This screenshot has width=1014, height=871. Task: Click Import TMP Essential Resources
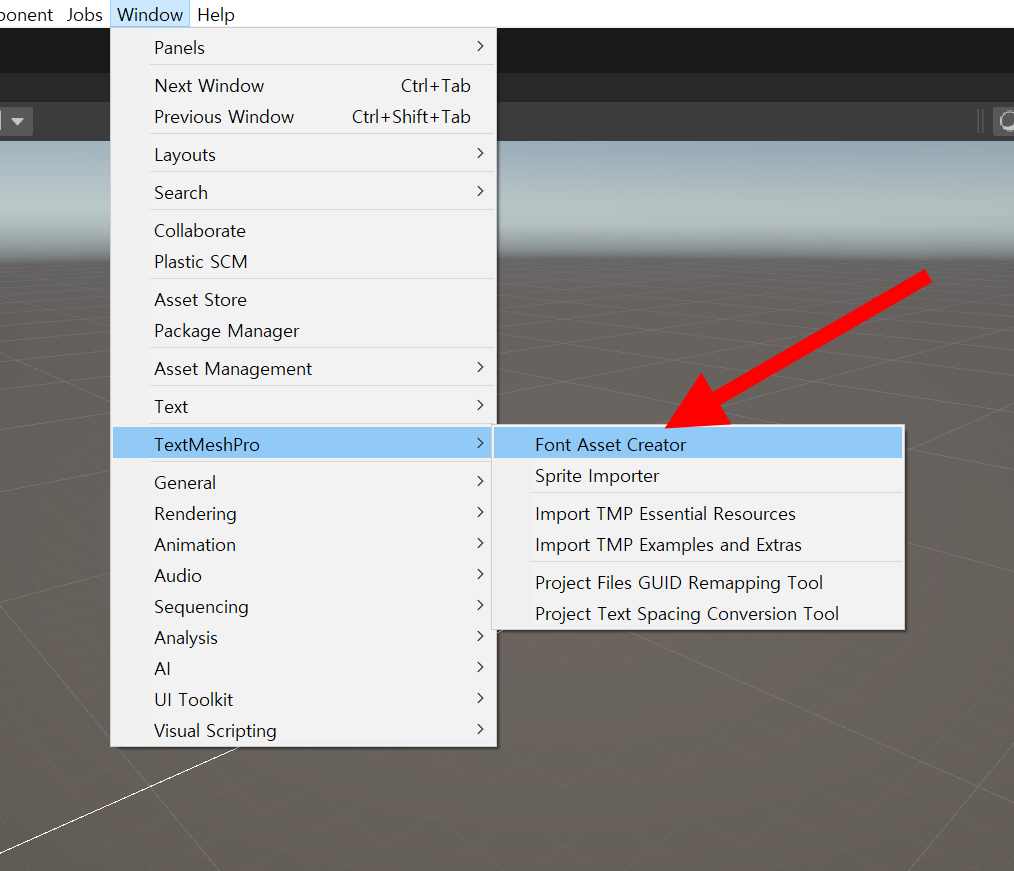point(698,514)
